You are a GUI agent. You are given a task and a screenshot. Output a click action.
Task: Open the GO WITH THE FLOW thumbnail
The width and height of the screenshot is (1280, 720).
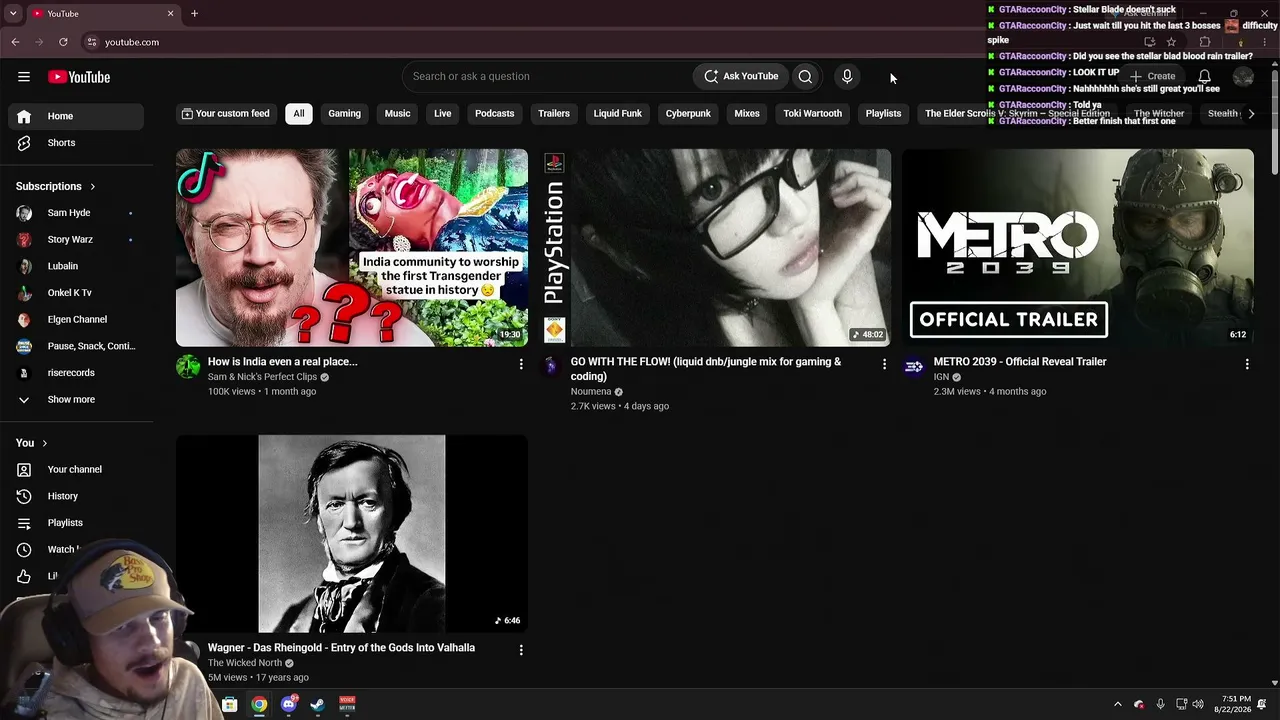coord(715,248)
